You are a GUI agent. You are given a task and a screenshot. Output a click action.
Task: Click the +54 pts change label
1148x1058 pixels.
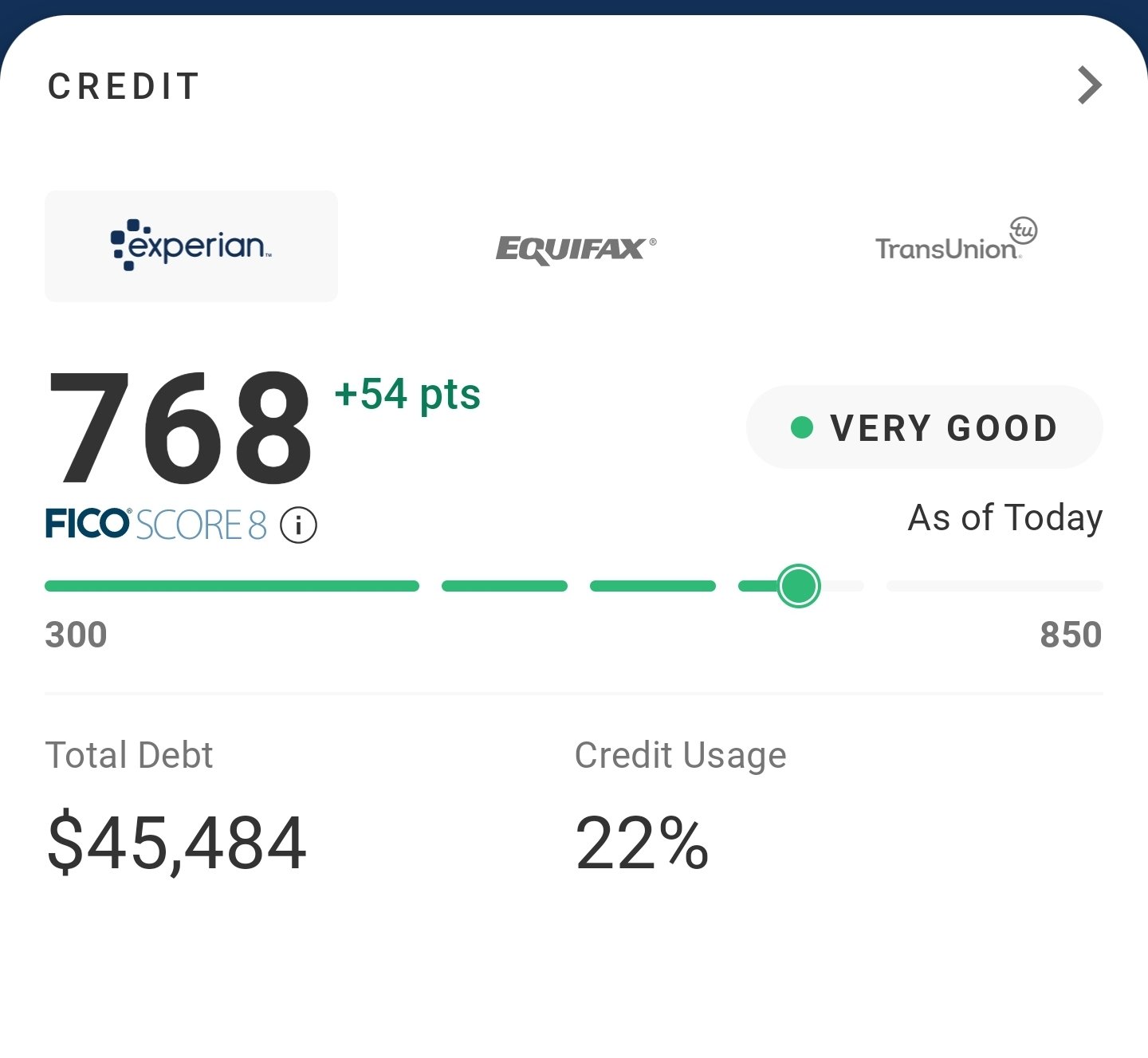[407, 394]
